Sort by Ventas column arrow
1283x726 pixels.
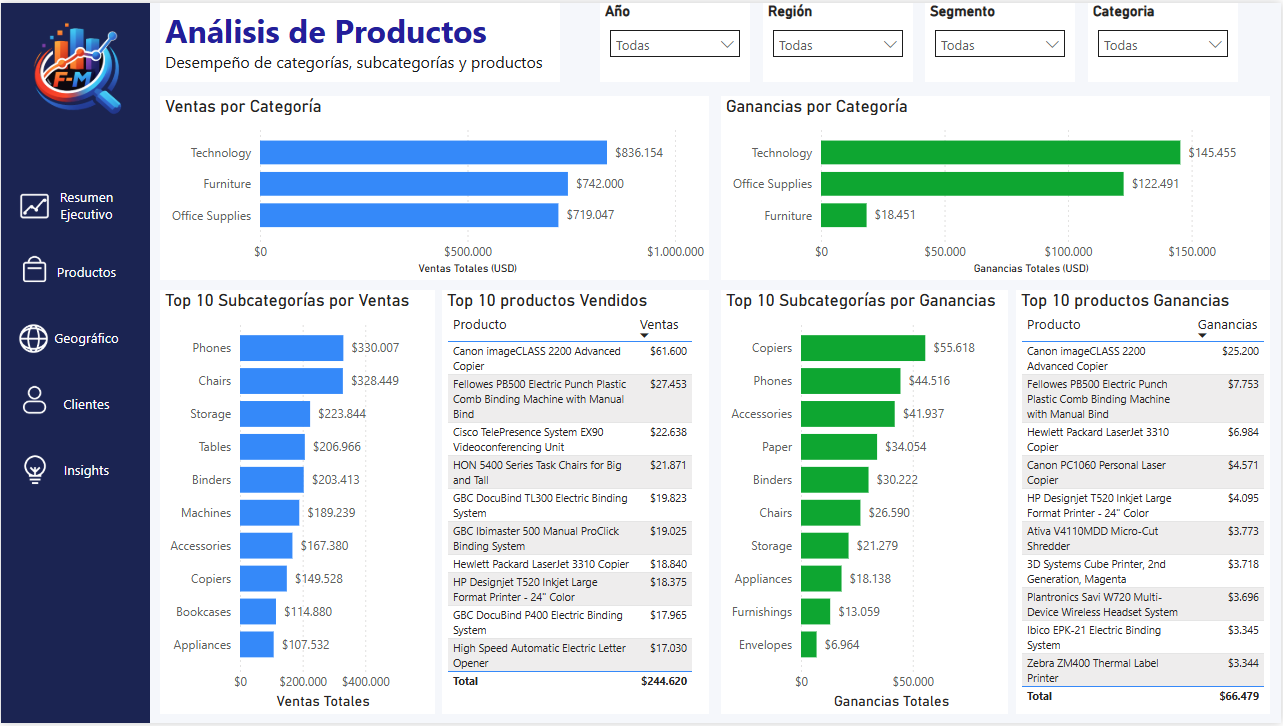(644, 335)
